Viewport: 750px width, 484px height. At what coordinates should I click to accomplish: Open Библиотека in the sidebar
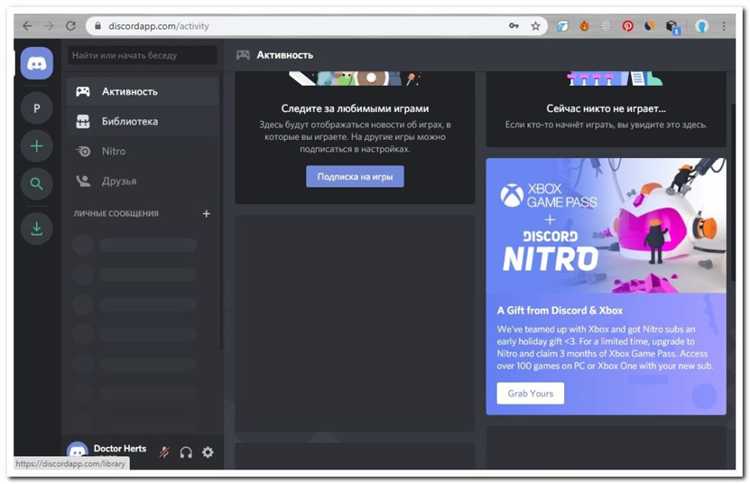pyautogui.click(x=143, y=121)
